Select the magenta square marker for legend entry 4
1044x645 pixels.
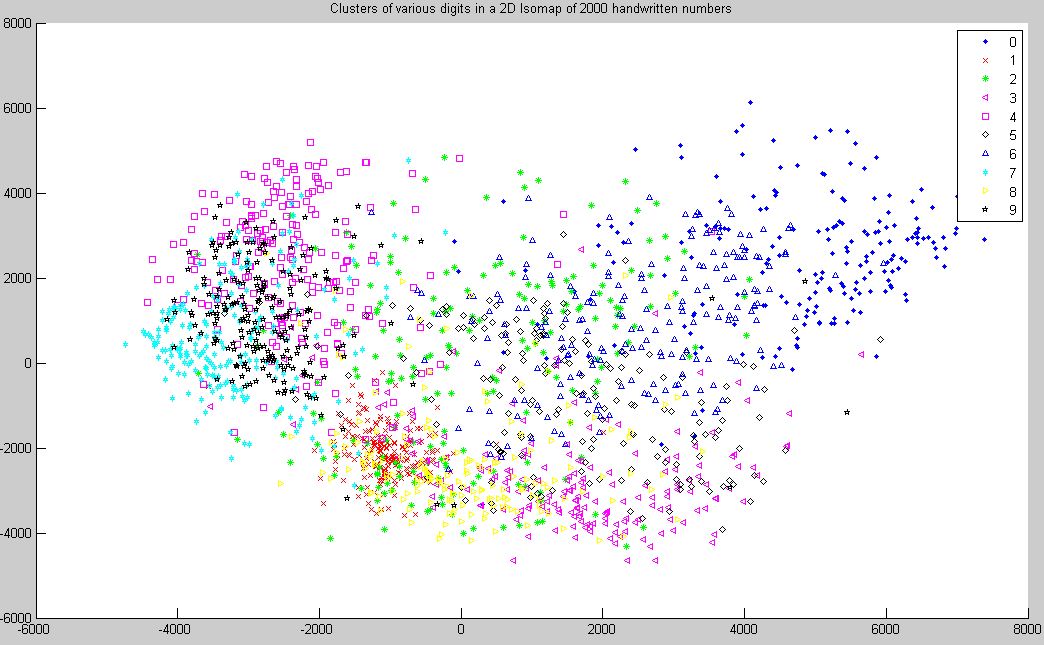click(x=986, y=116)
